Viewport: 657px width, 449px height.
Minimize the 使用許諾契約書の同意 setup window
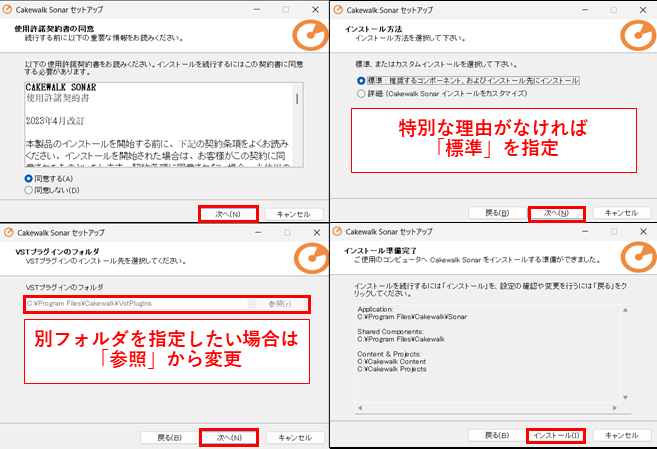[x=256, y=9]
